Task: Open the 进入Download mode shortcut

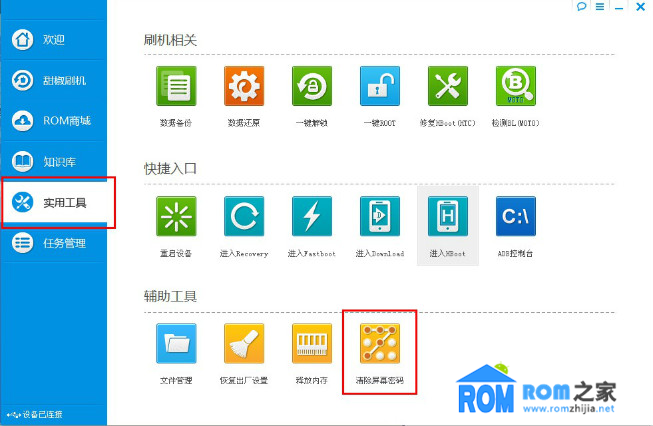Action: pyautogui.click(x=380, y=216)
